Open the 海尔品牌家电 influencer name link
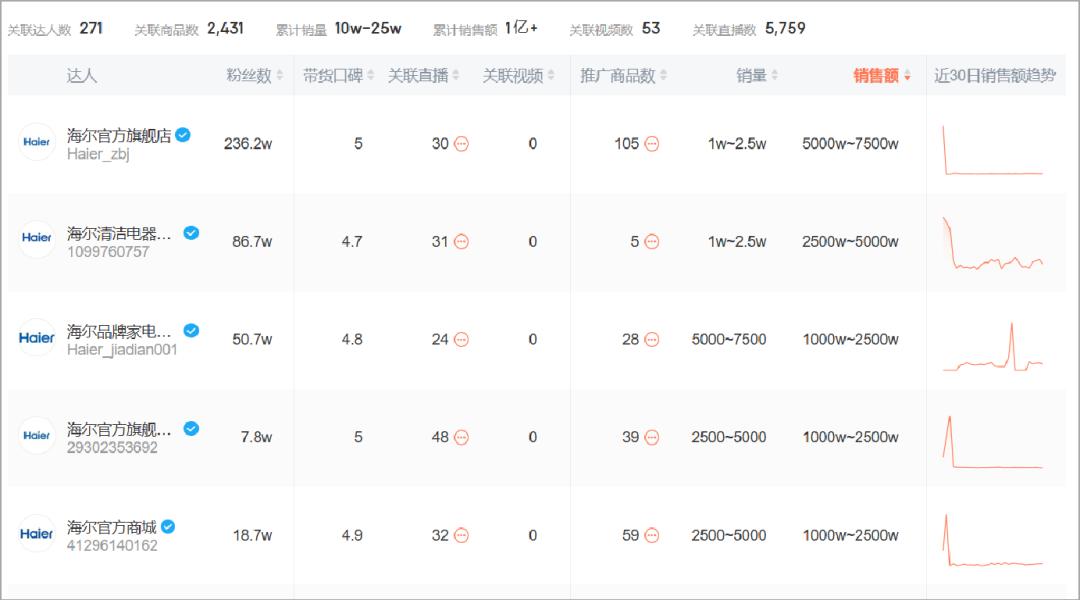Image resolution: width=1080 pixels, height=600 pixels. [x=119, y=331]
